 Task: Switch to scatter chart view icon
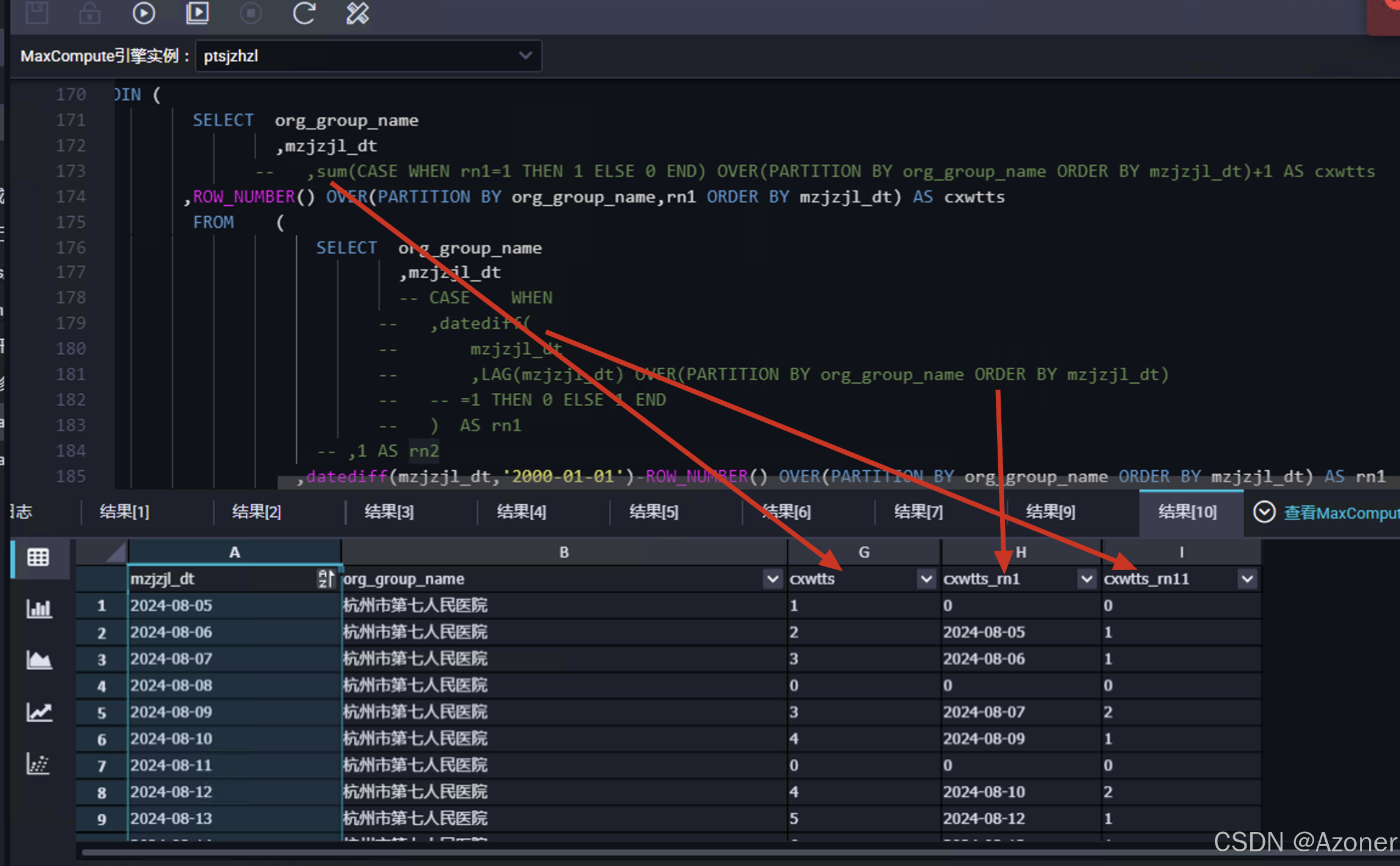tap(38, 764)
